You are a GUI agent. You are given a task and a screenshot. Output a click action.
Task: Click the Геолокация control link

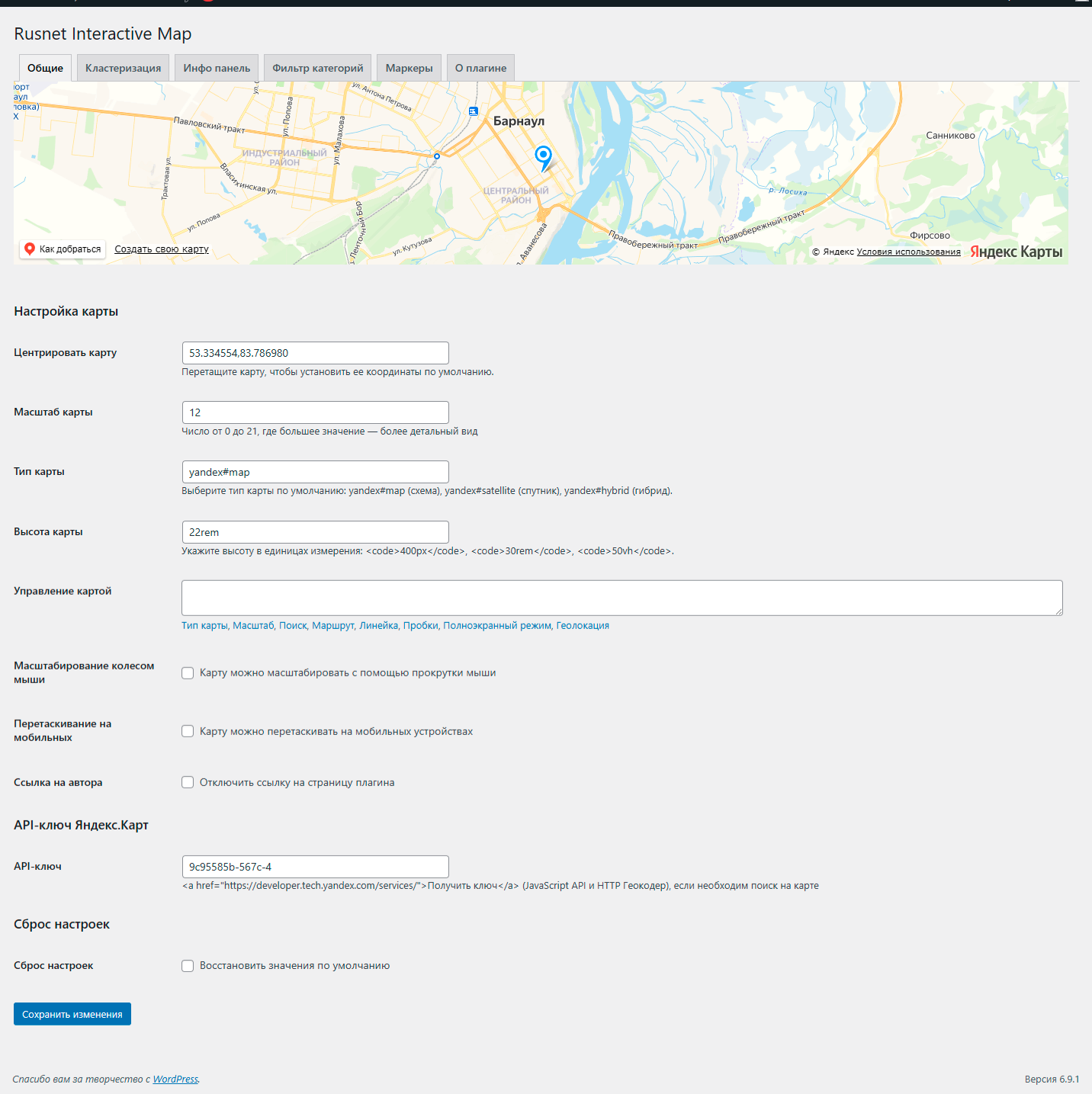pyautogui.click(x=583, y=626)
